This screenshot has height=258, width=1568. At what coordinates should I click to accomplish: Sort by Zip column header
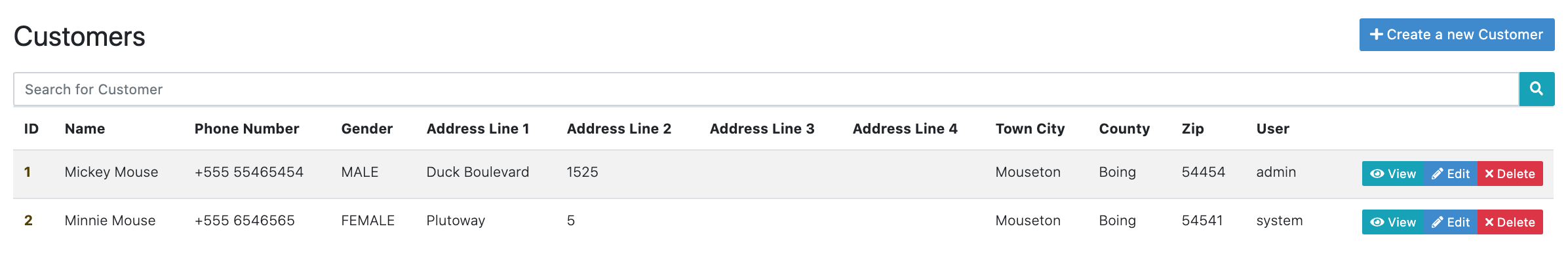click(1192, 128)
